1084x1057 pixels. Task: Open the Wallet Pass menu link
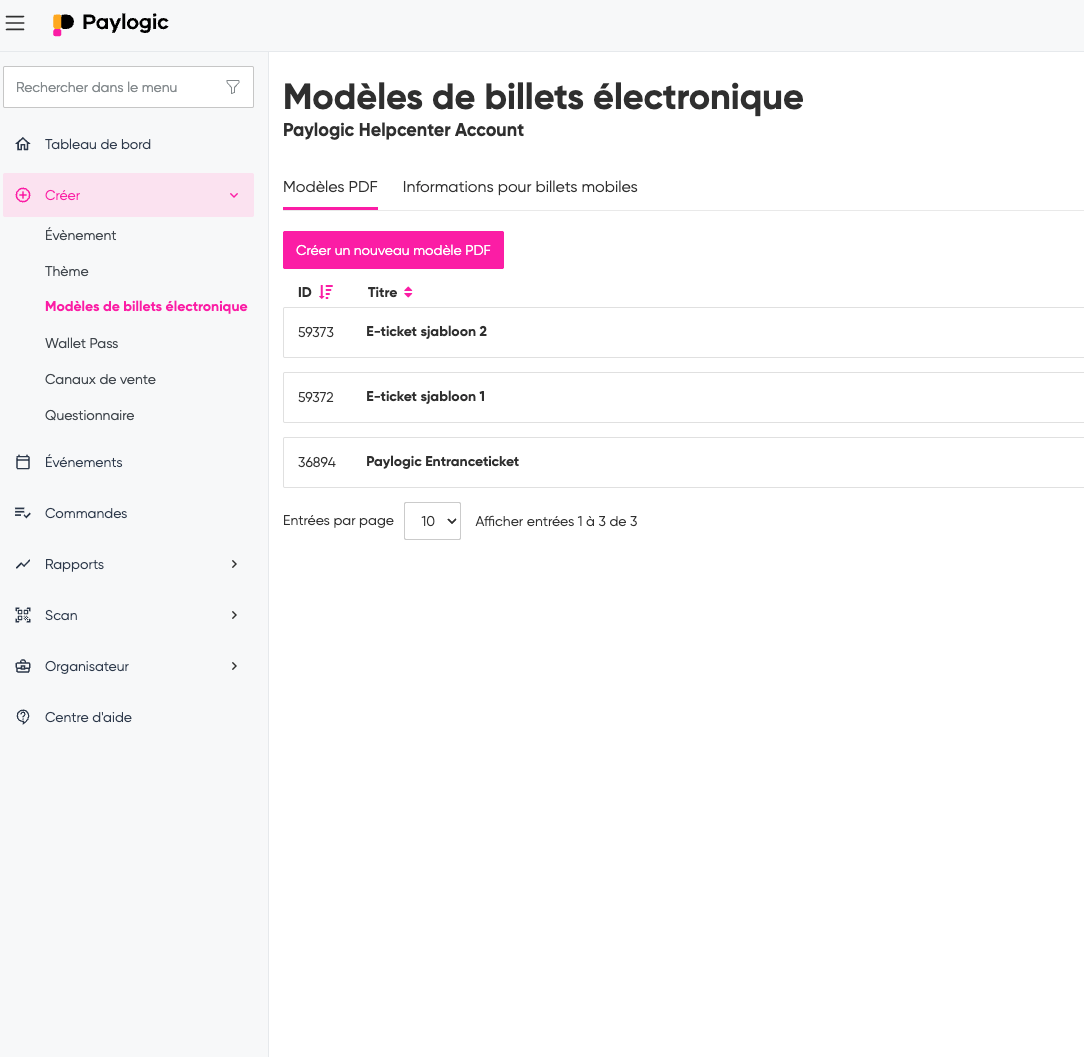[x=81, y=343]
